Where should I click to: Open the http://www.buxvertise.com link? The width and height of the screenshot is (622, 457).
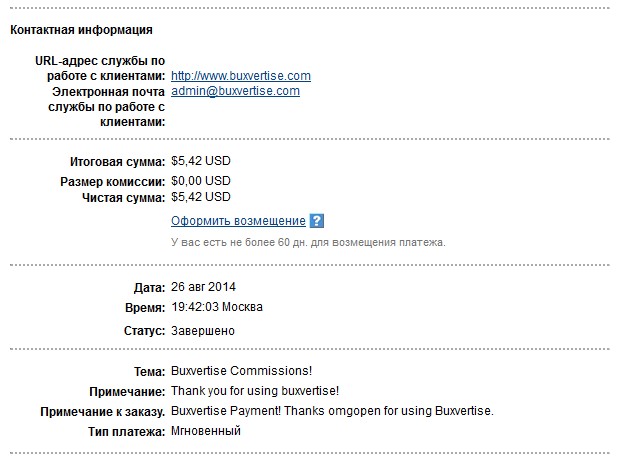pyautogui.click(x=240, y=75)
